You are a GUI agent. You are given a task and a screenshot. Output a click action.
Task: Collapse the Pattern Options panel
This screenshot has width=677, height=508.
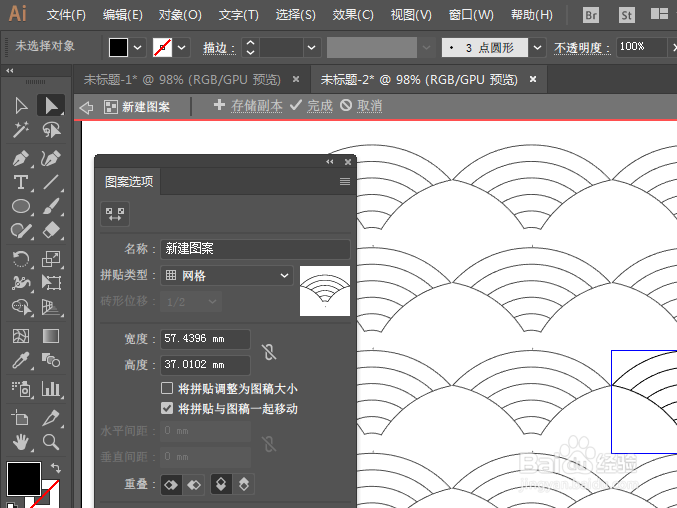[330, 162]
